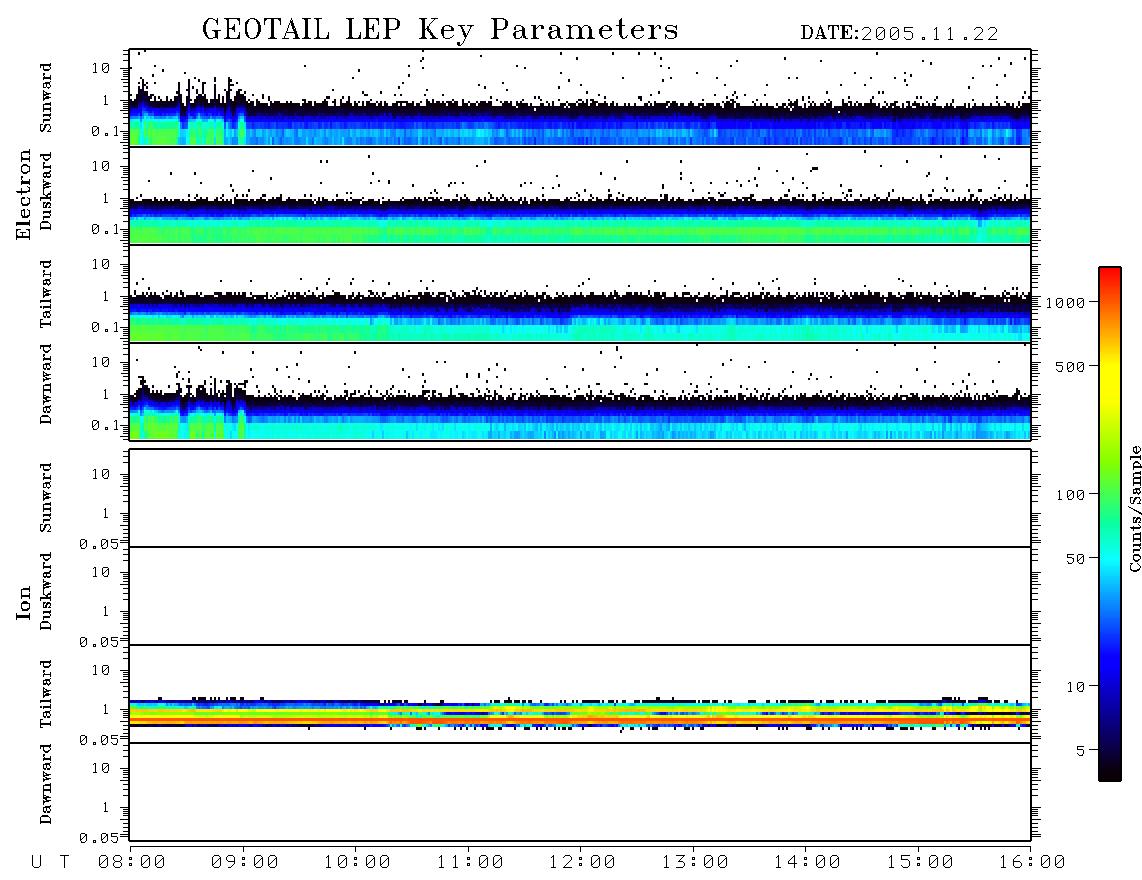Screen dimensions: 1142x880
Task: Select the Electron Tailward panel label
Action: point(46,294)
